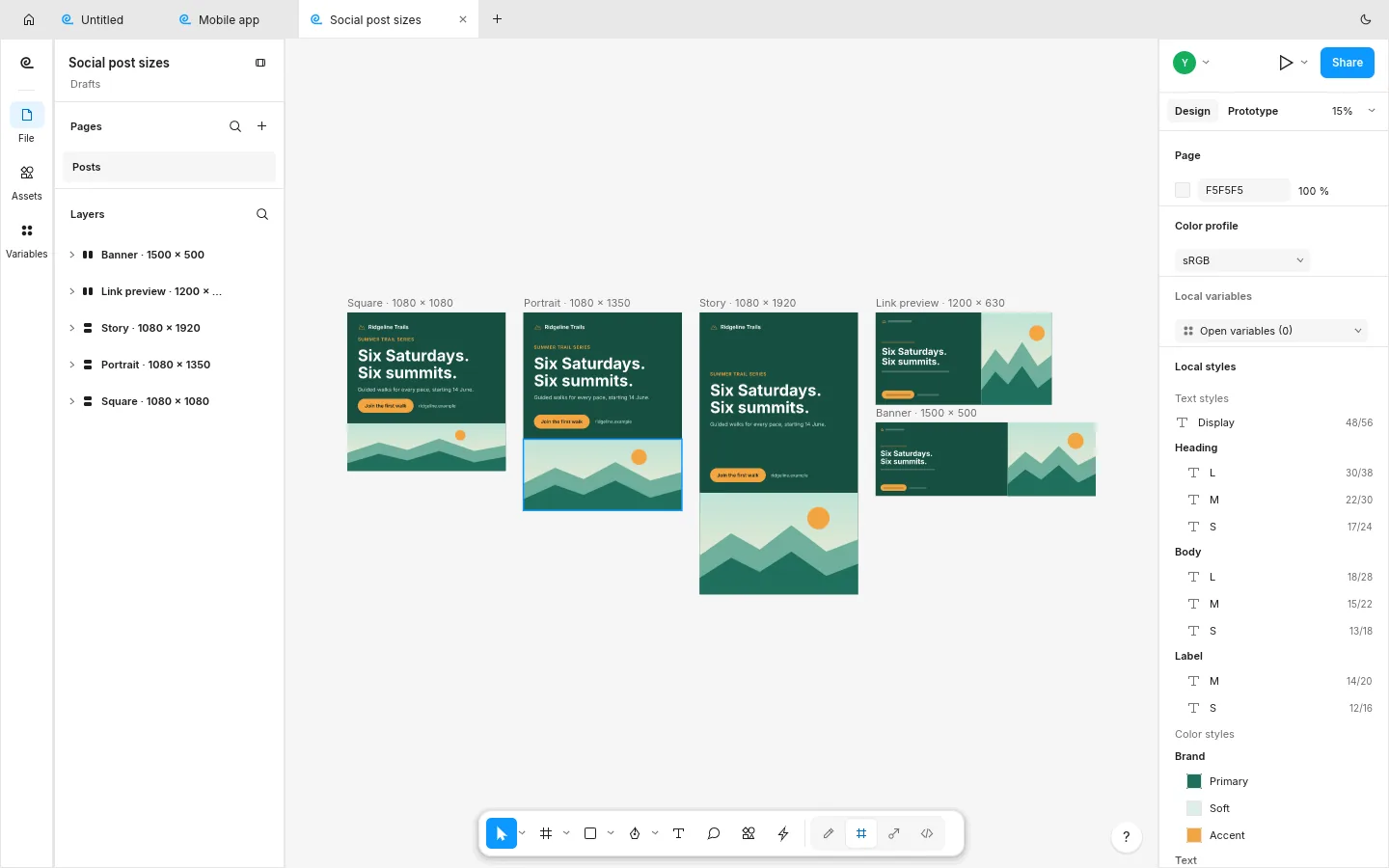Toggle Dev Mode code icon in toolbar
The image size is (1389, 868).
pos(927,833)
